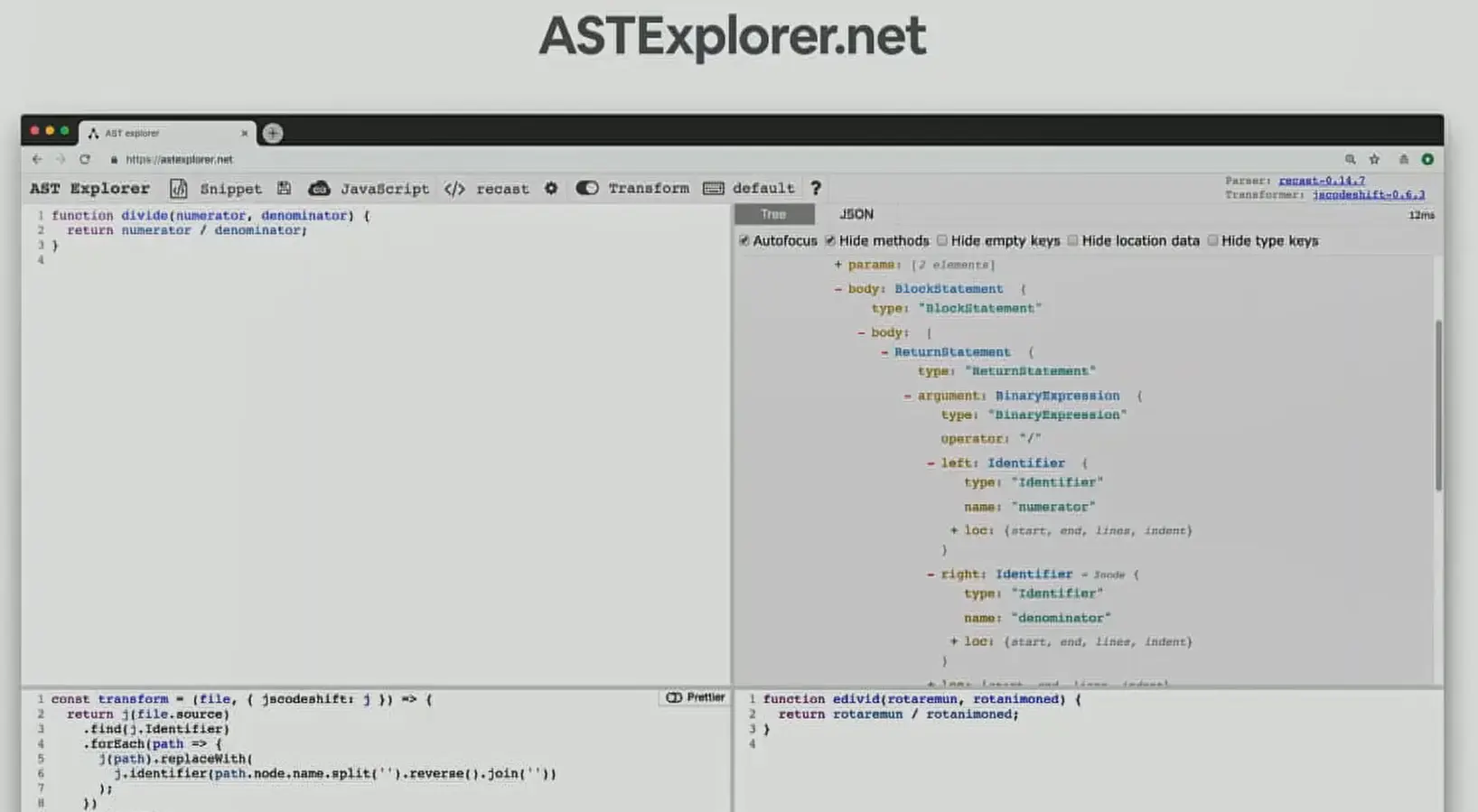The image size is (1478, 812).
Task: Collapse the ReturnStatement node
Action: (884, 352)
